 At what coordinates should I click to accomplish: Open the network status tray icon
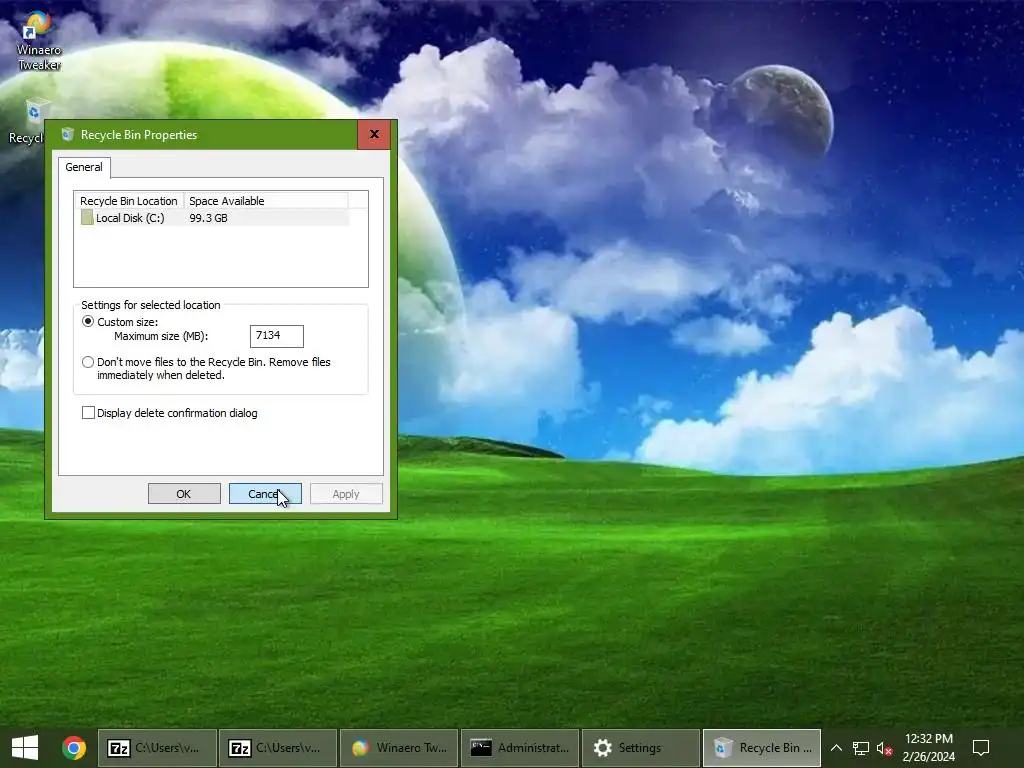pos(861,748)
